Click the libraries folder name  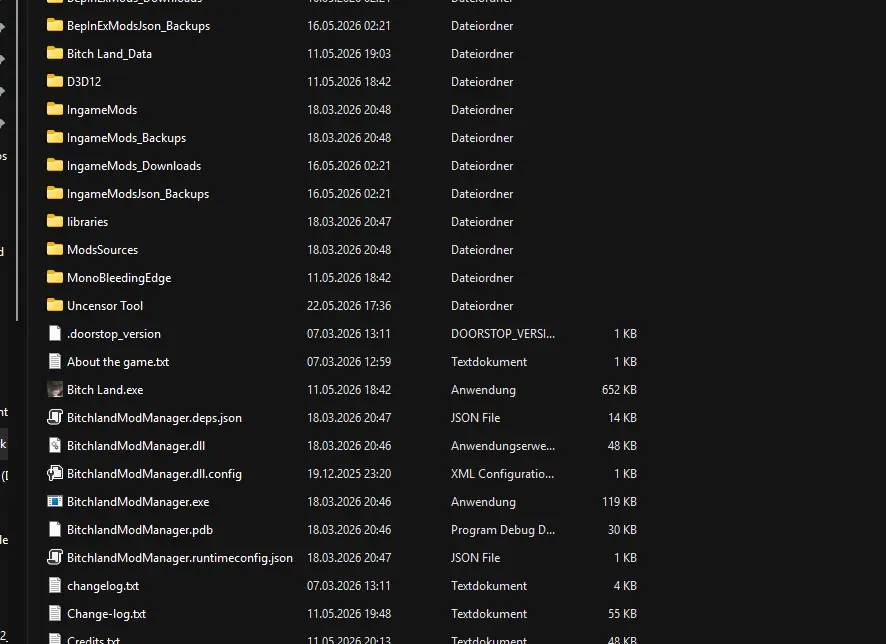(87, 221)
